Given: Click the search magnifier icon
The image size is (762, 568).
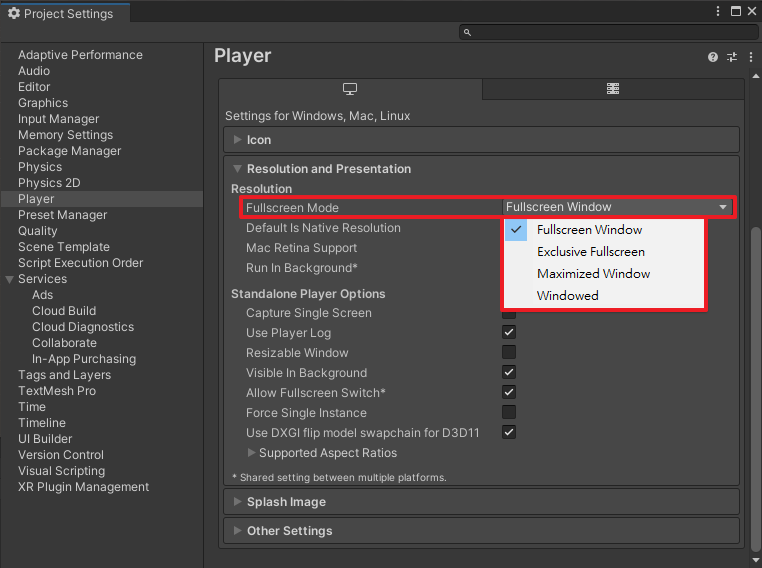Looking at the screenshot, I should [467, 33].
